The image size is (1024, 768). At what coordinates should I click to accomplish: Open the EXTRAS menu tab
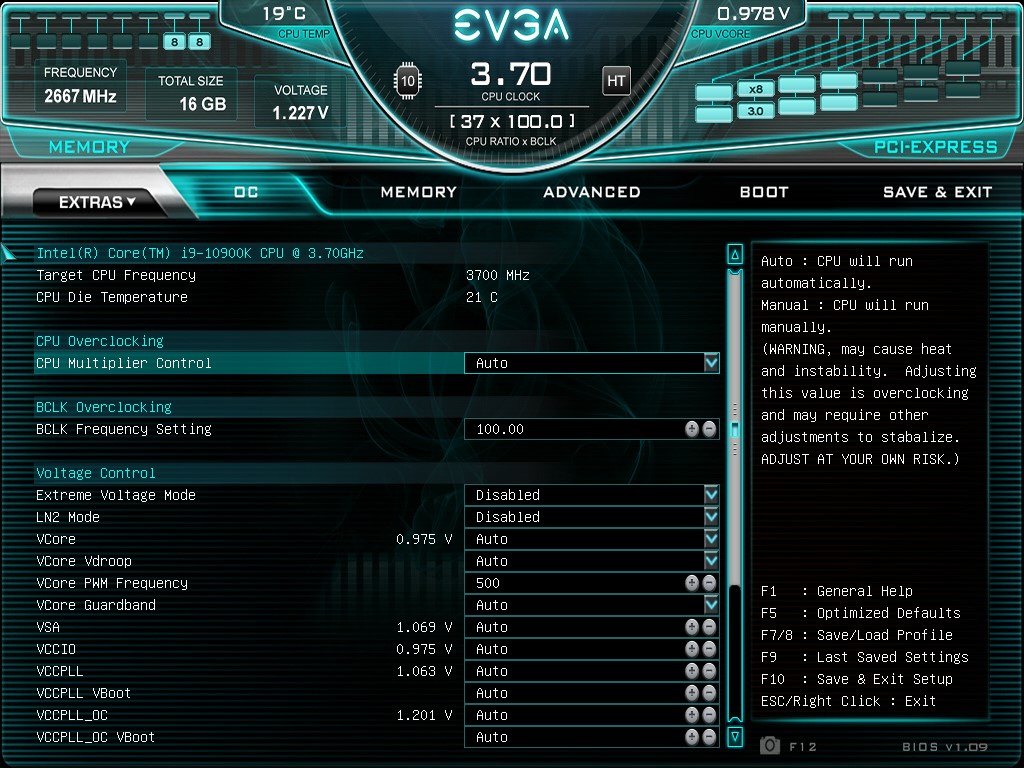pos(97,202)
